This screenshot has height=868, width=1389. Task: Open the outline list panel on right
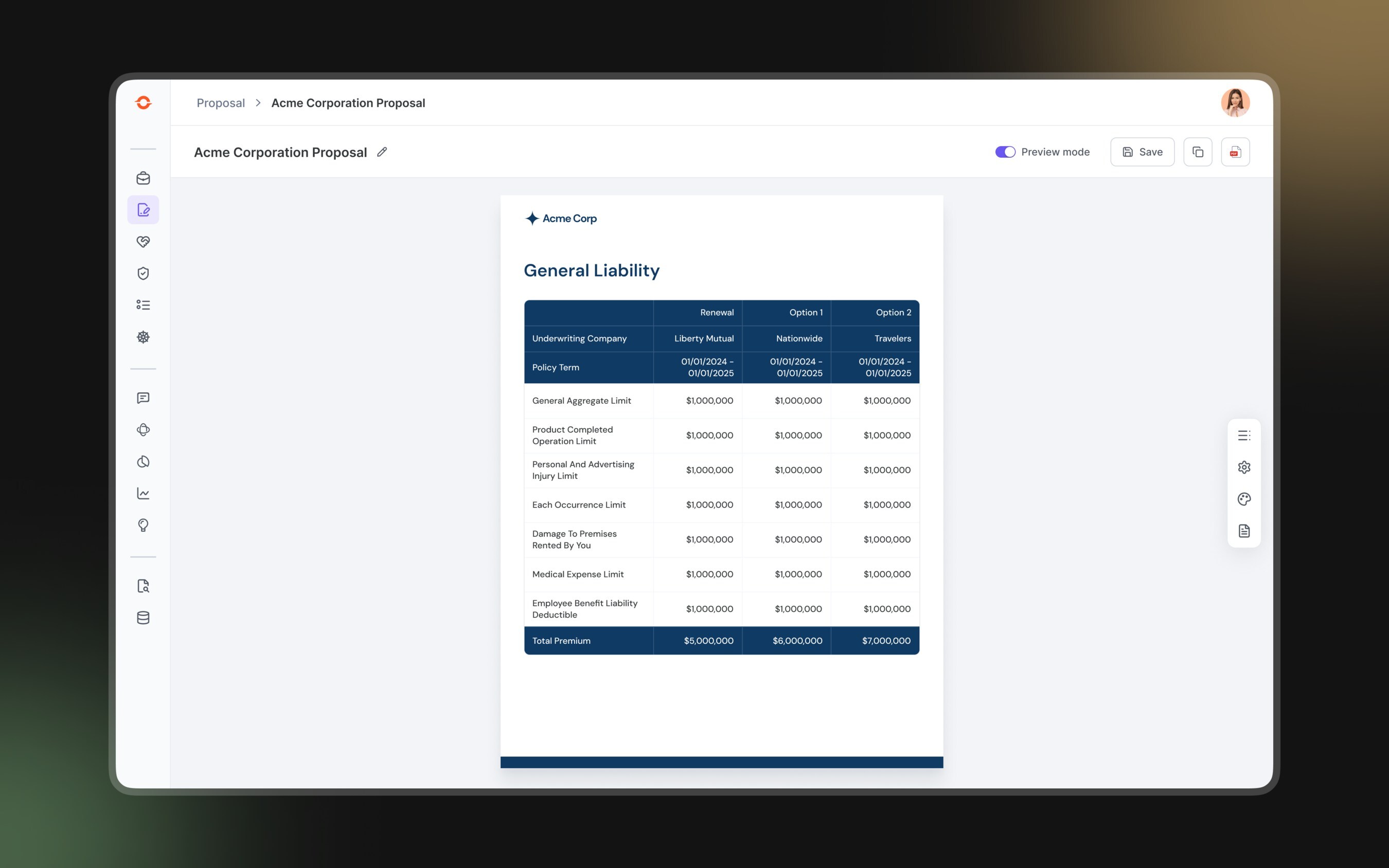click(1244, 436)
